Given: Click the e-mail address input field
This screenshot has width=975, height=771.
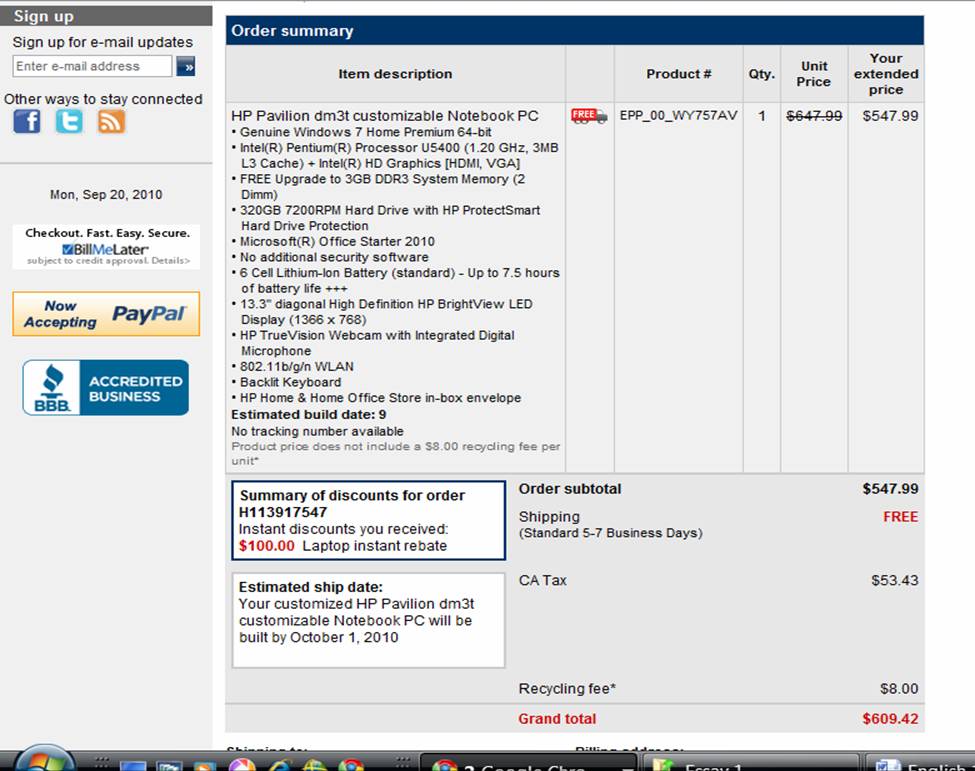Looking at the screenshot, I should tap(92, 66).
